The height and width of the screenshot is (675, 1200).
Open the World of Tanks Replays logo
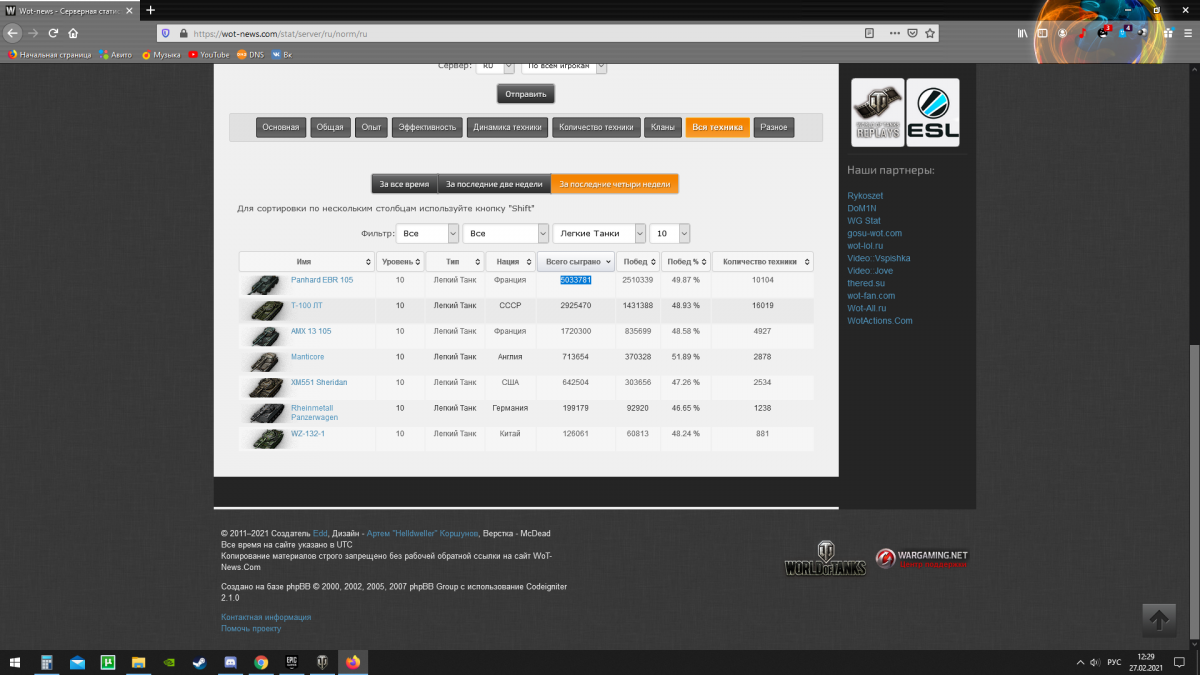[x=877, y=112]
